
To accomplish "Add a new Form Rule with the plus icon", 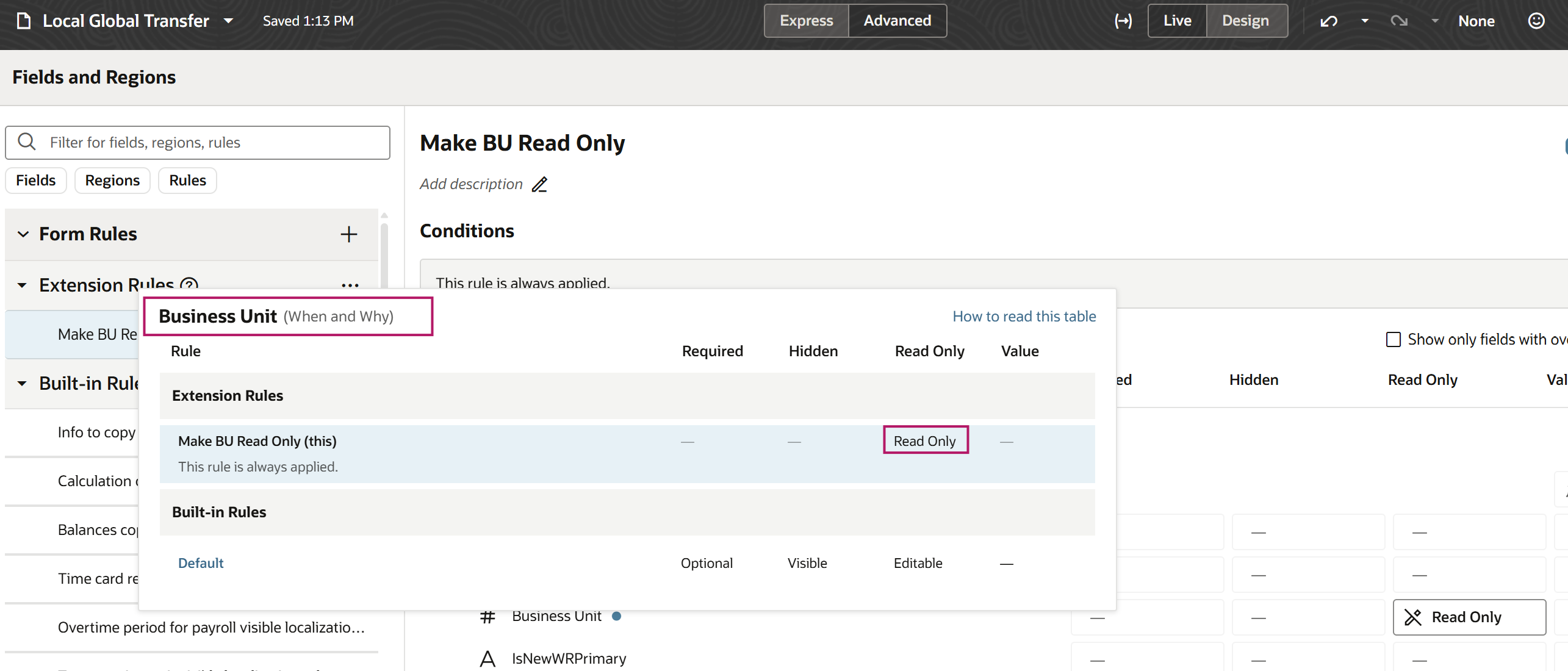I will point(348,234).
